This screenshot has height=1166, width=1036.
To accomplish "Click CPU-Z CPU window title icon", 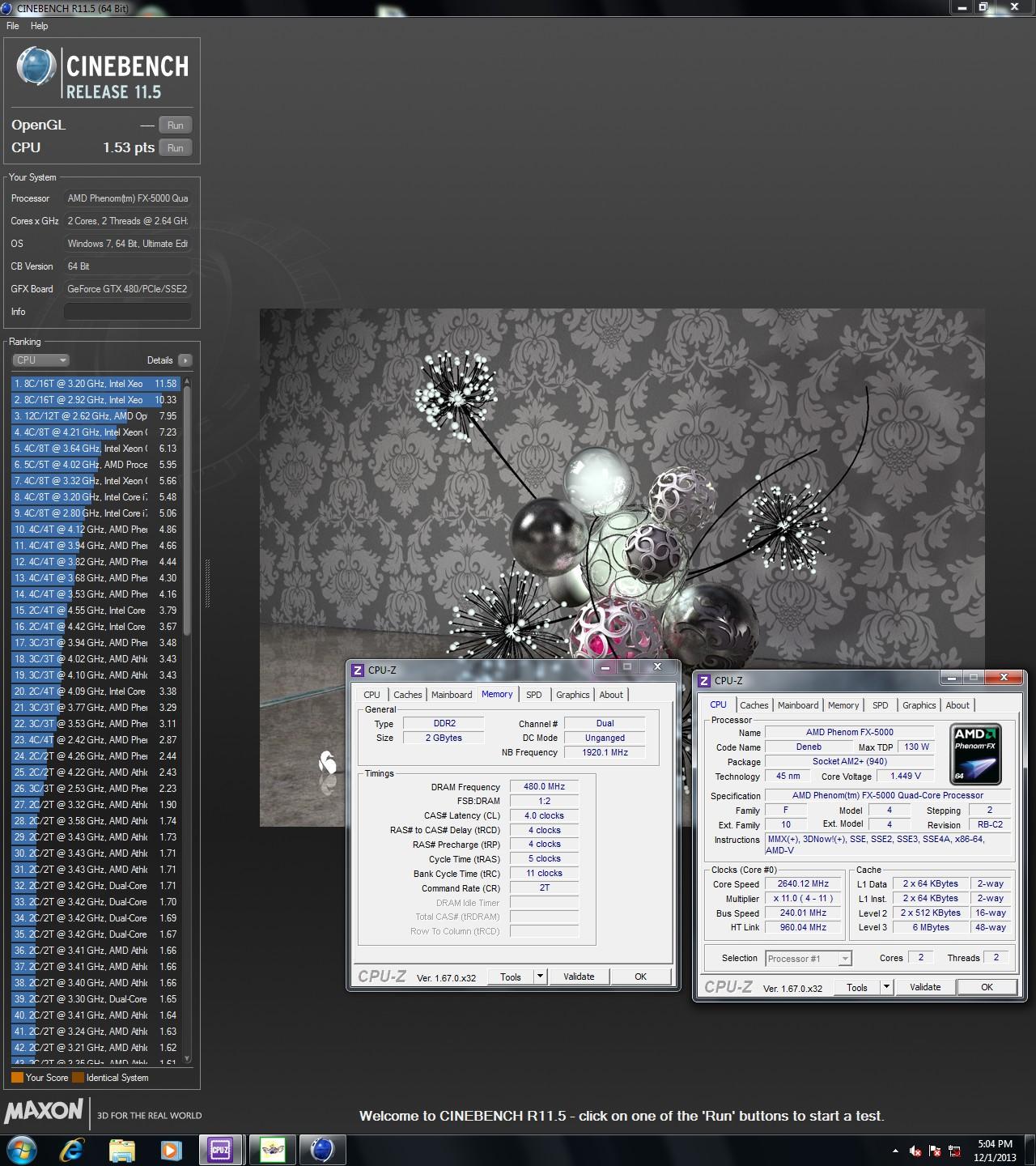I will [704, 681].
